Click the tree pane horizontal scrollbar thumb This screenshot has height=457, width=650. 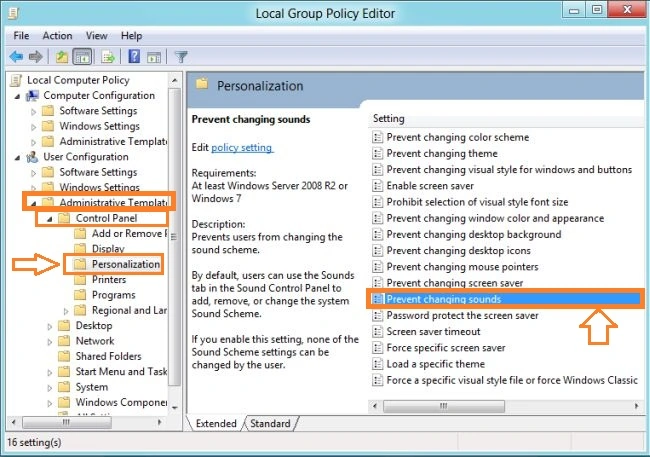(x=67, y=422)
